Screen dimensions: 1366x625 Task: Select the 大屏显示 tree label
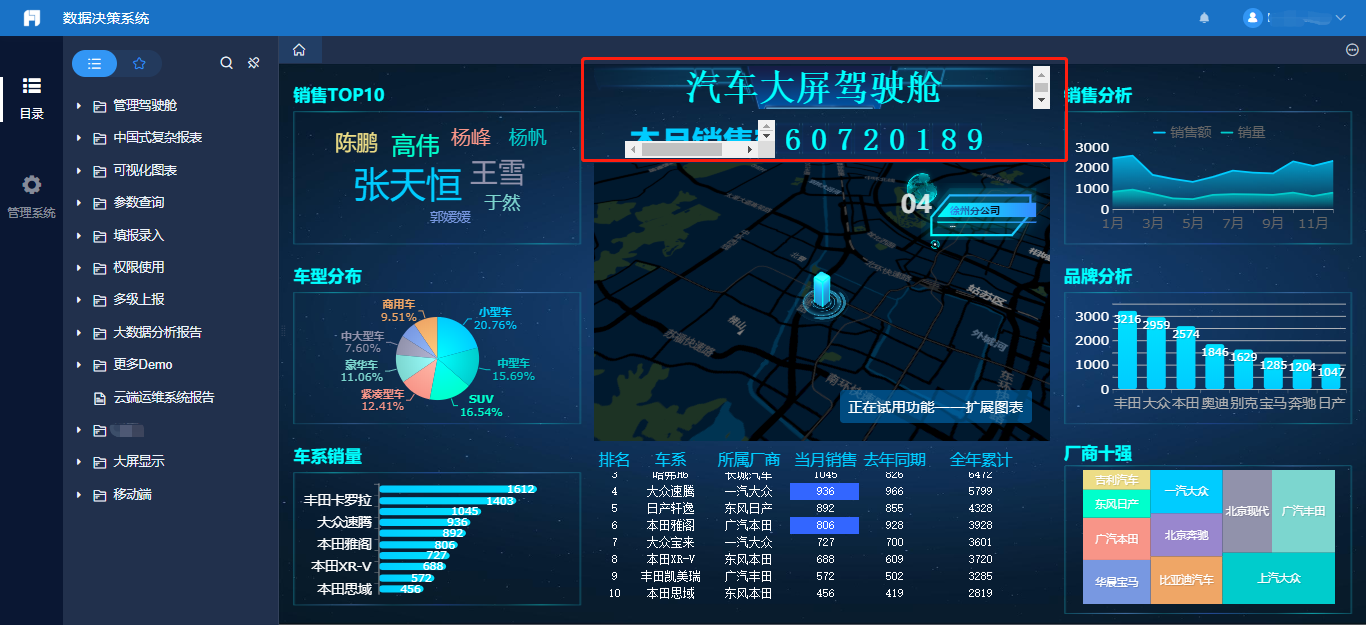(x=139, y=462)
